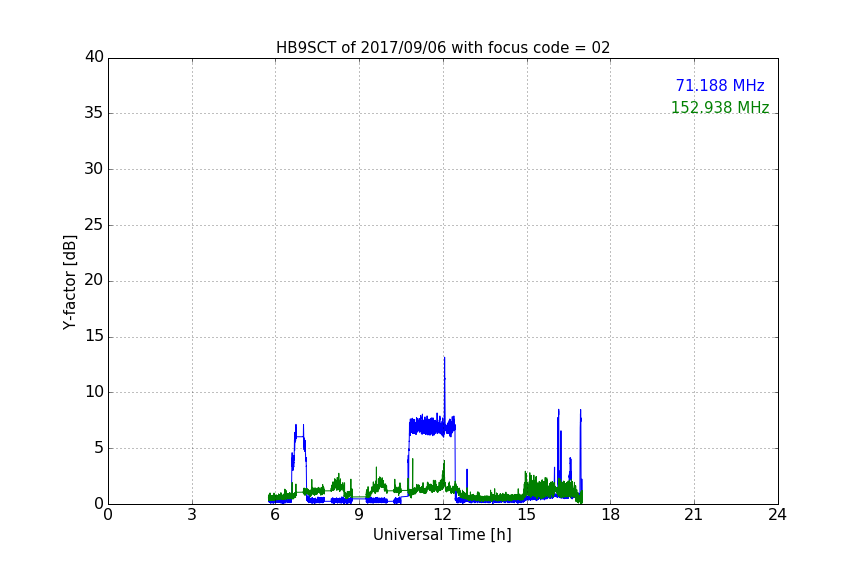This screenshot has height=576, width=864.
Task: Click the y-axis tick label 40
Action: [x=94, y=57]
